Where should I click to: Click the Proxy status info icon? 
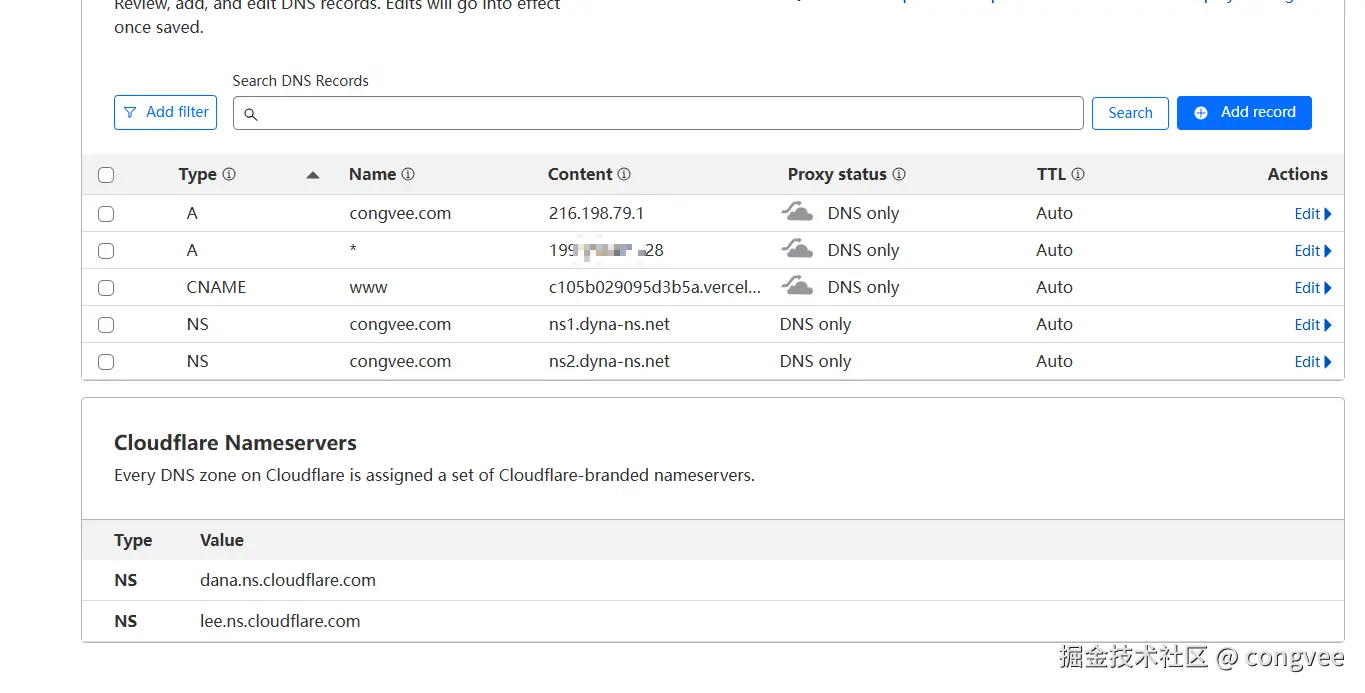(x=899, y=174)
